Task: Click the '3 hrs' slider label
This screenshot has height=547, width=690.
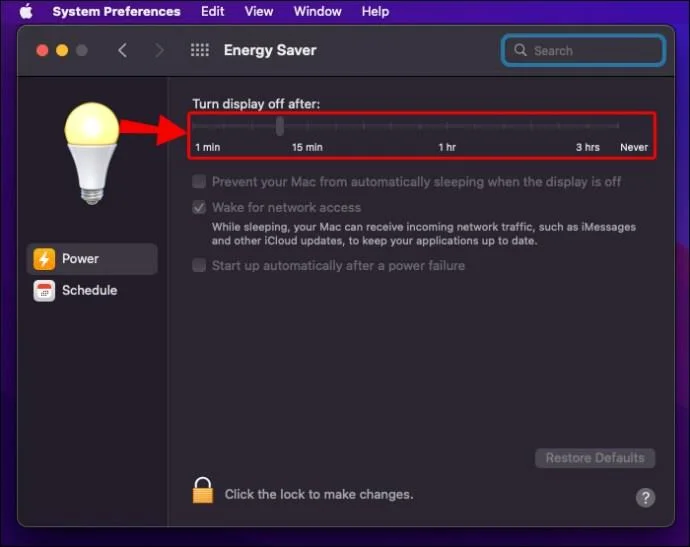Action: (587, 147)
